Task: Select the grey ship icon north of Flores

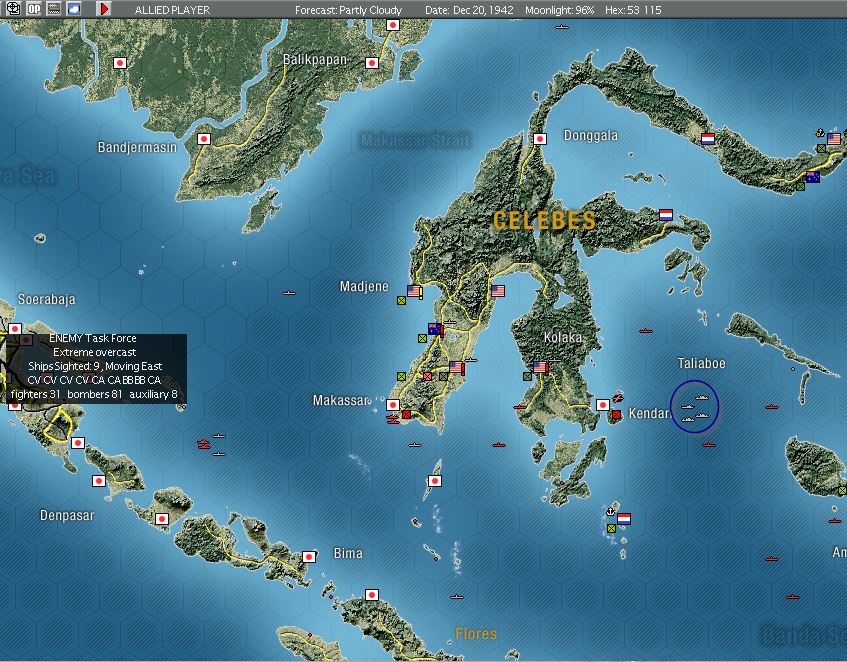Action: coord(457,597)
